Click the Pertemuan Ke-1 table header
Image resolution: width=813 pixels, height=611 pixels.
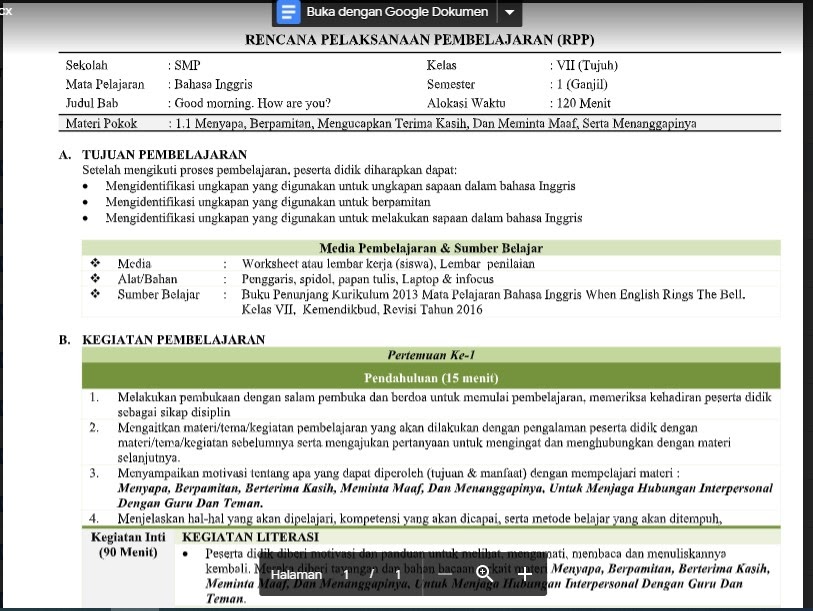tap(430, 355)
